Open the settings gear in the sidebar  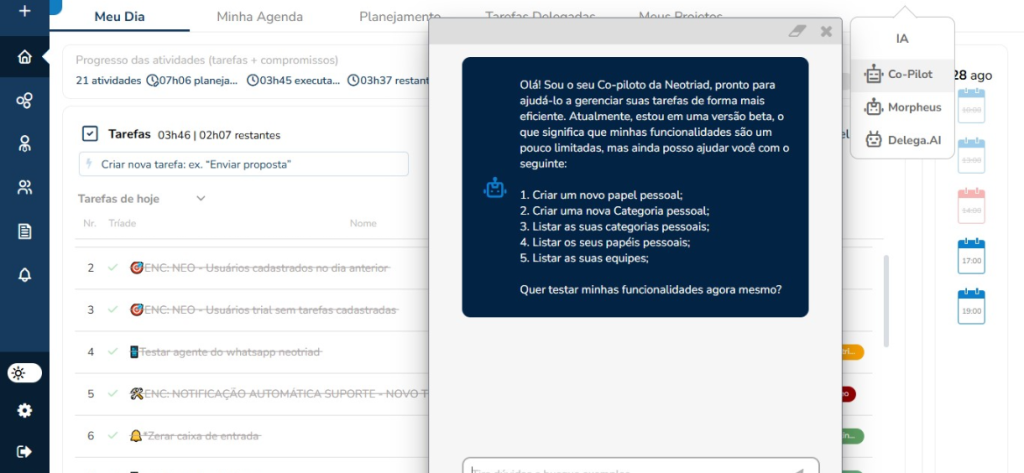pyautogui.click(x=24, y=410)
